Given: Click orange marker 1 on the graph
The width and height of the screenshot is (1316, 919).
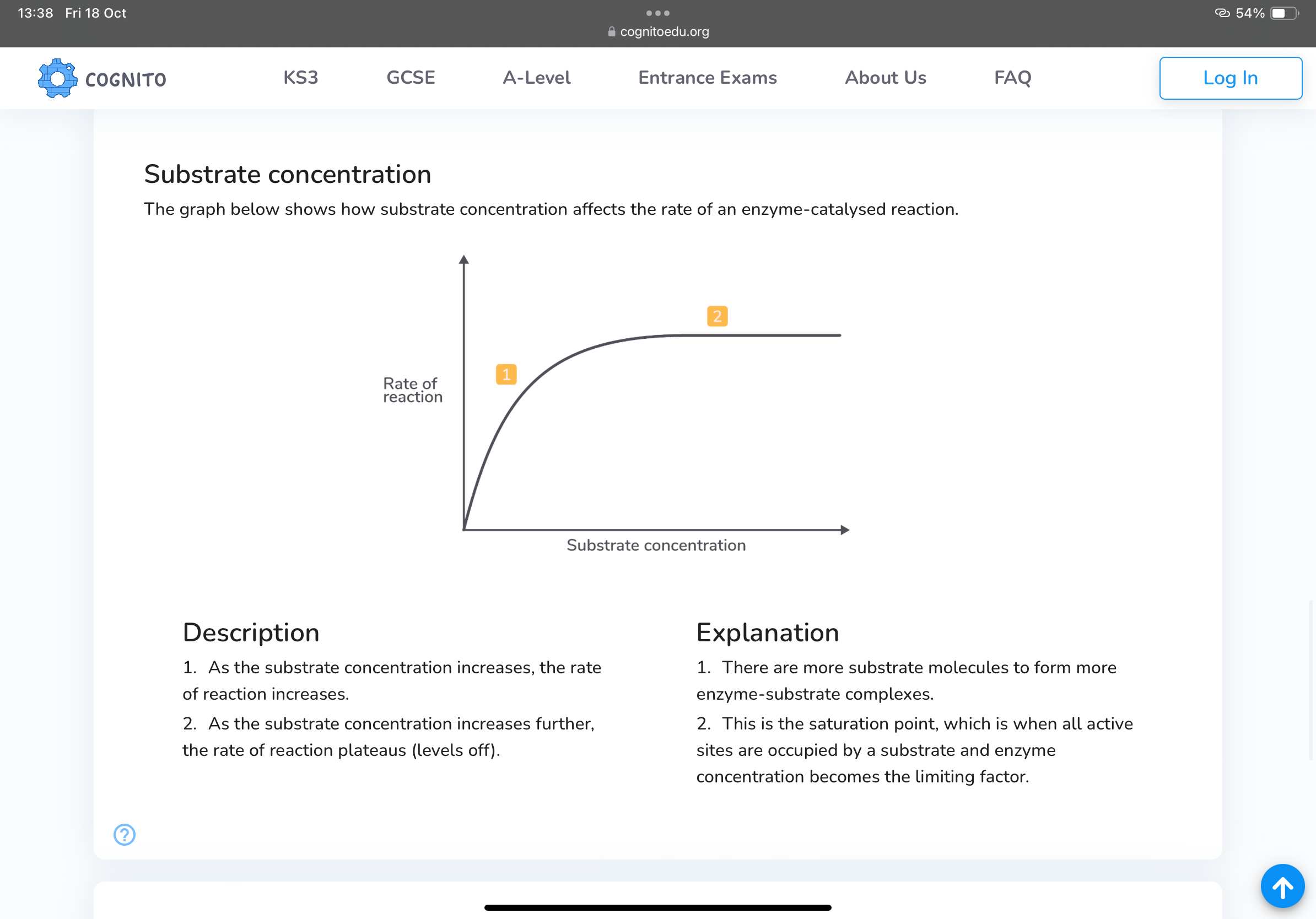Looking at the screenshot, I should click(x=506, y=374).
